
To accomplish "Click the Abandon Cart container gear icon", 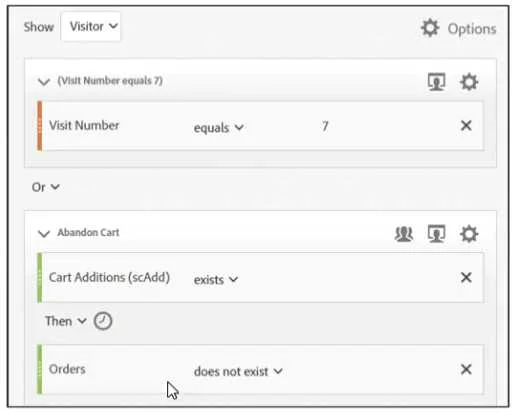I will (x=469, y=234).
